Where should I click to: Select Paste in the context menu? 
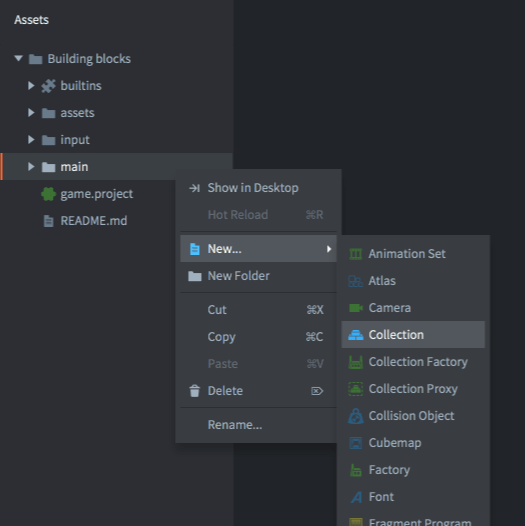pos(258,364)
